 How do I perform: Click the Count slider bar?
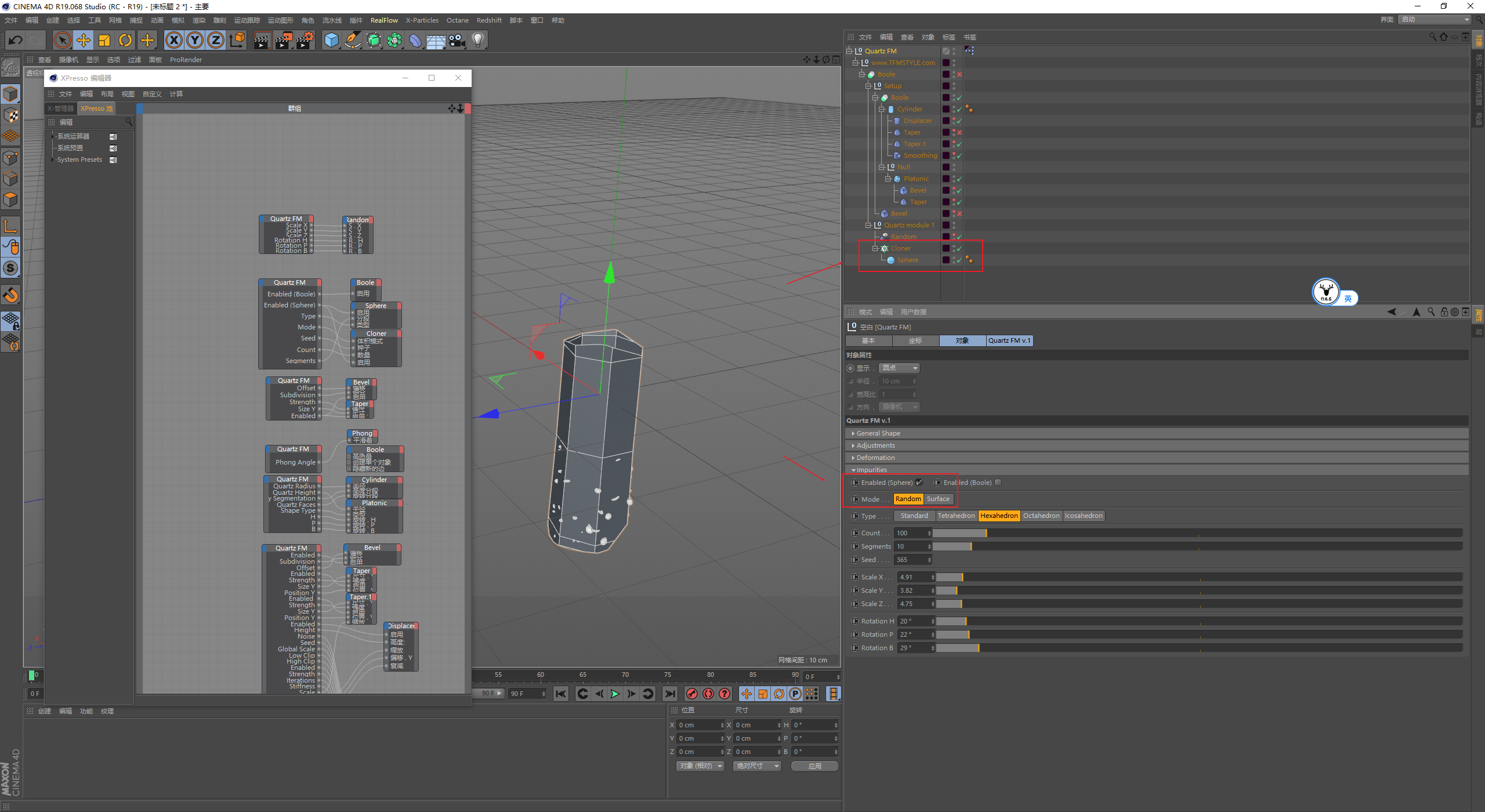(x=1195, y=533)
